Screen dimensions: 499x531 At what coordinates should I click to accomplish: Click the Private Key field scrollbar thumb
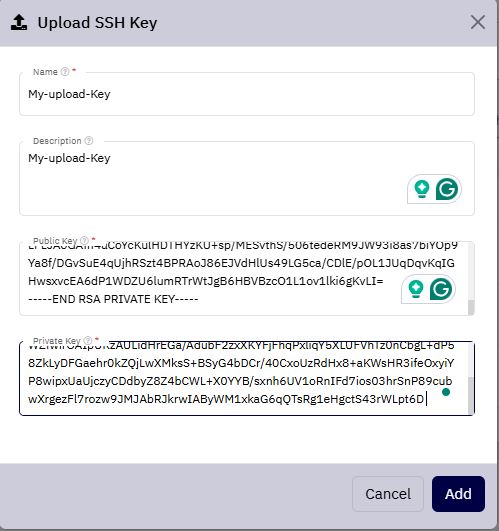[471, 395]
